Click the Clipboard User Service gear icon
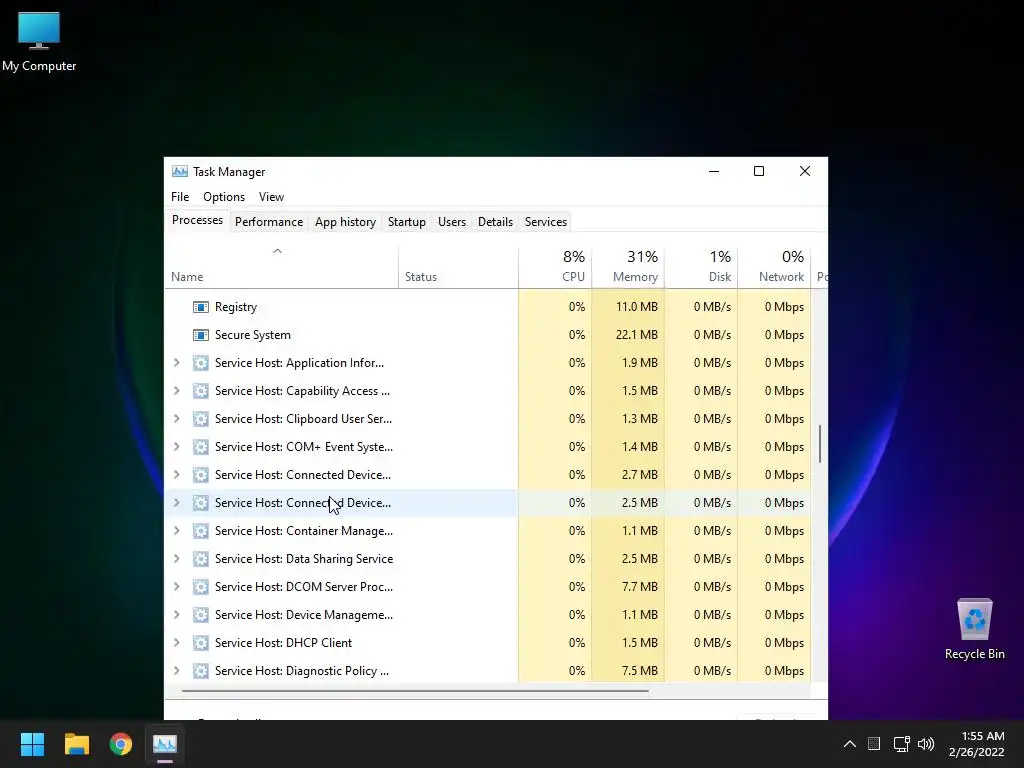This screenshot has height=768, width=1024. [x=200, y=419]
